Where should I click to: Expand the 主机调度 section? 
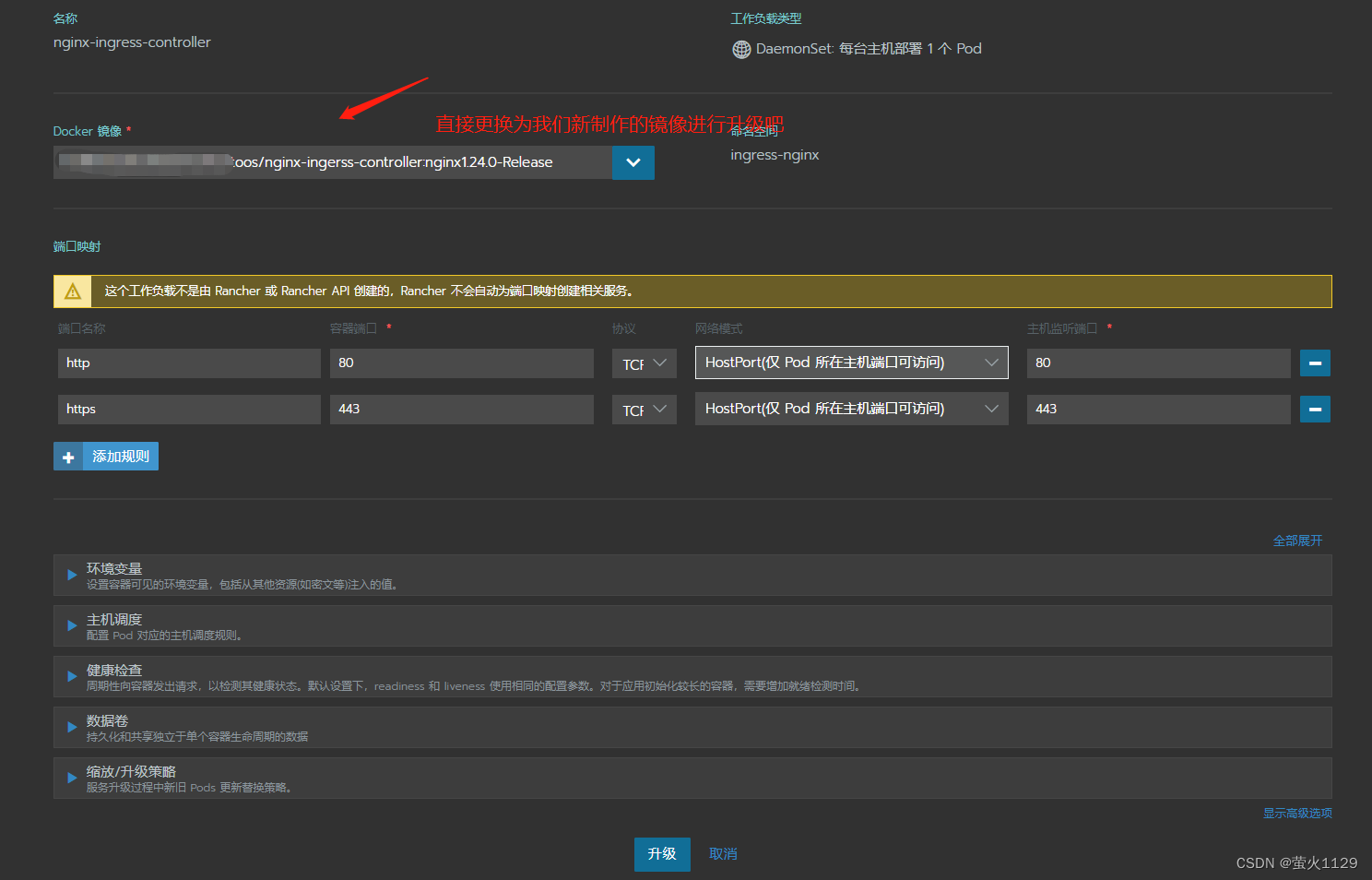point(692,626)
